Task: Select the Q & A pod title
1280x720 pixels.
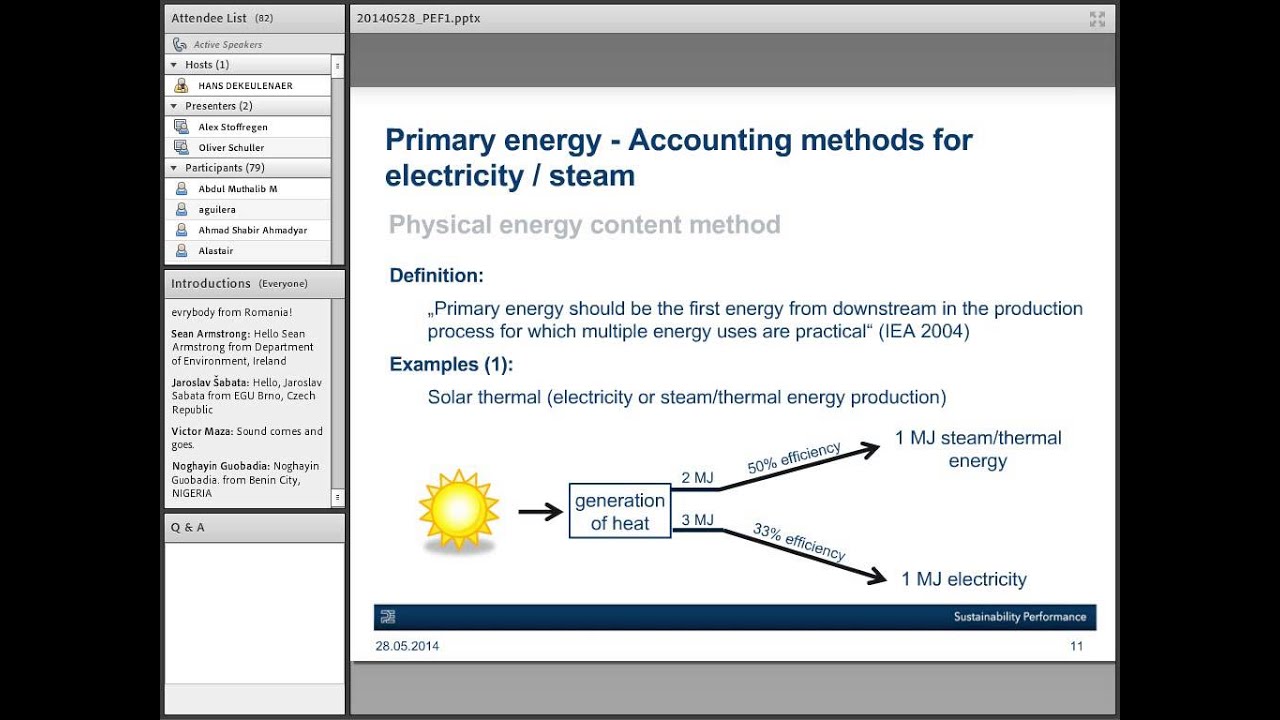Action: (187, 527)
